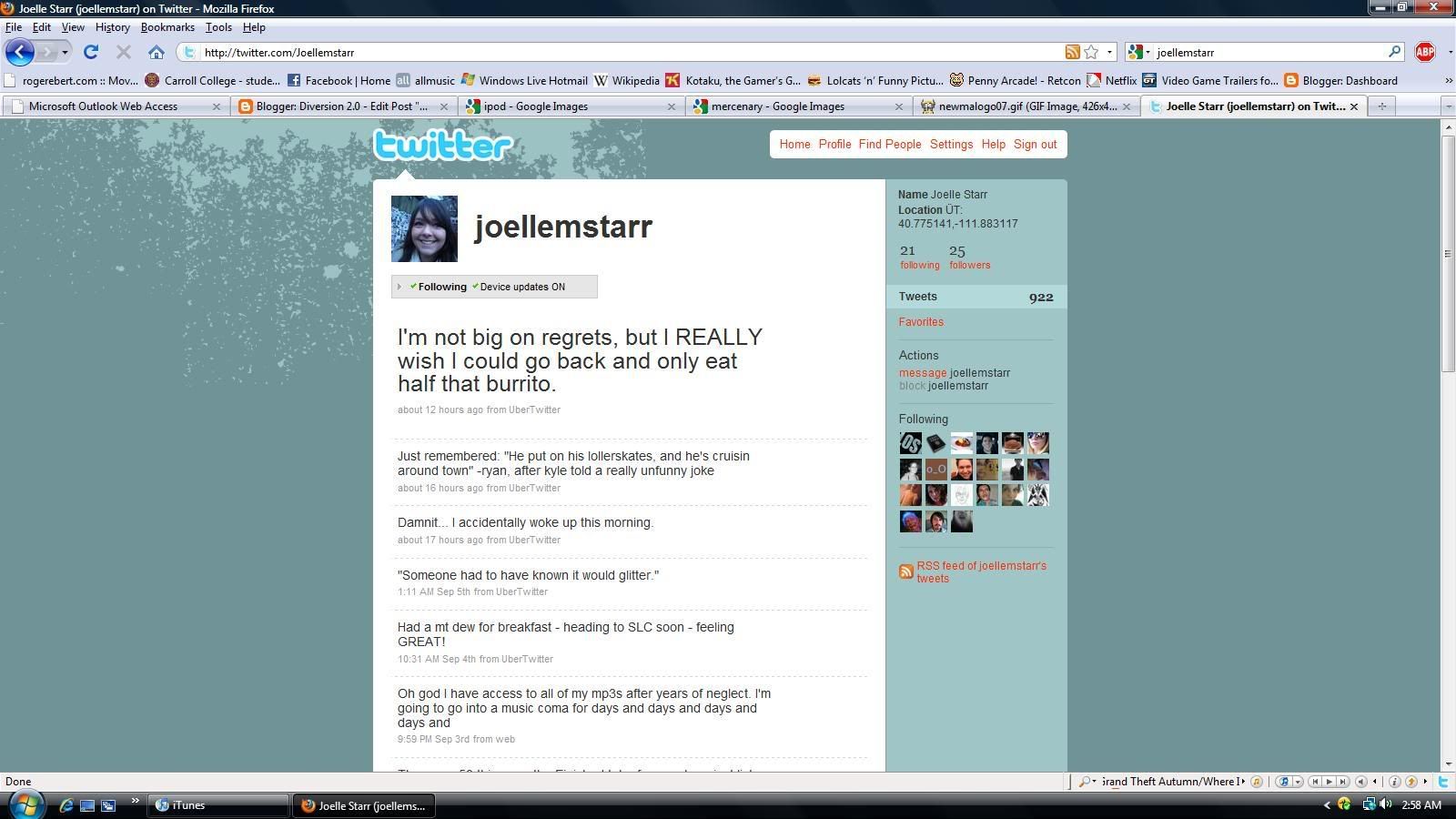The width and height of the screenshot is (1456, 819).
Task: Open the Windows Start orb
Action: tap(25, 804)
